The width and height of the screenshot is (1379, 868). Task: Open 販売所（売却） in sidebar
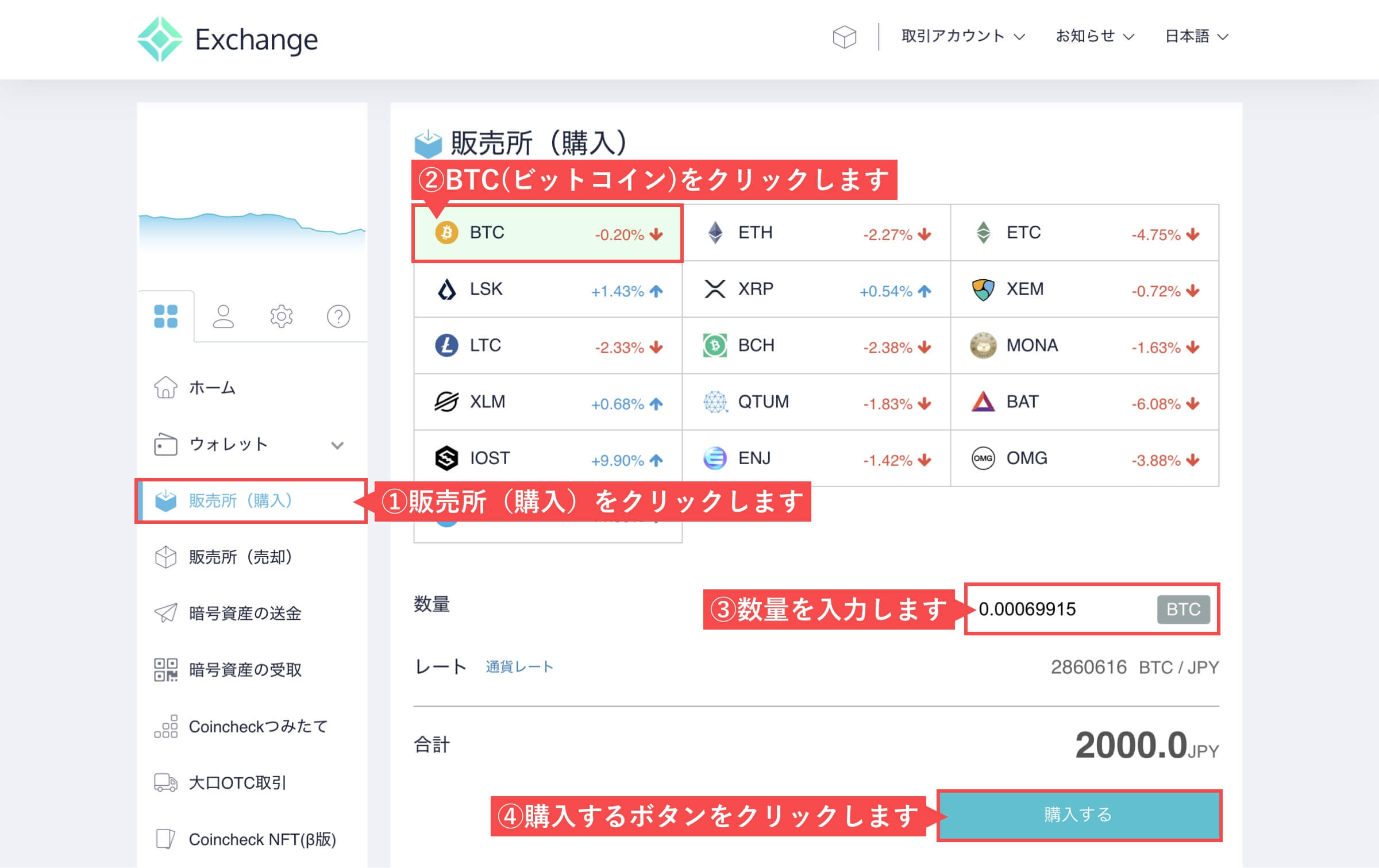pyautogui.click(x=252, y=557)
